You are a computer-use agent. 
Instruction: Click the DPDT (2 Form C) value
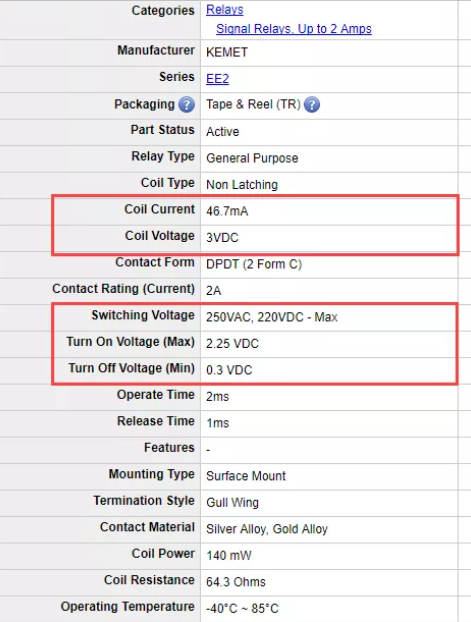(x=254, y=264)
